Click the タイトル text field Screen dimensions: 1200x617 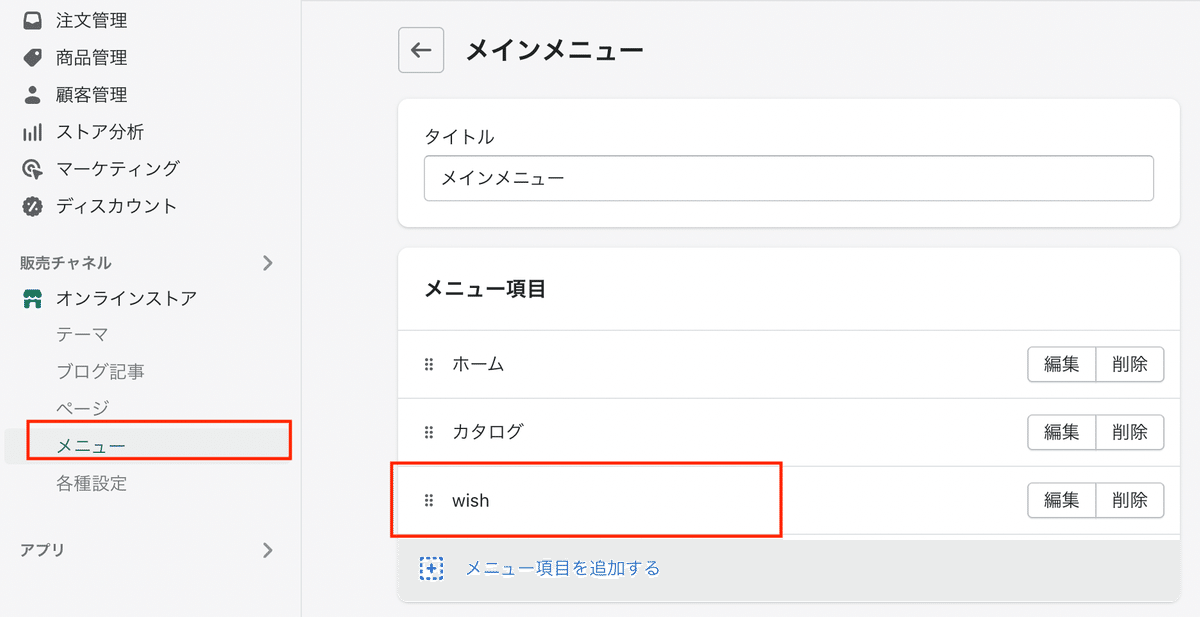tap(788, 178)
